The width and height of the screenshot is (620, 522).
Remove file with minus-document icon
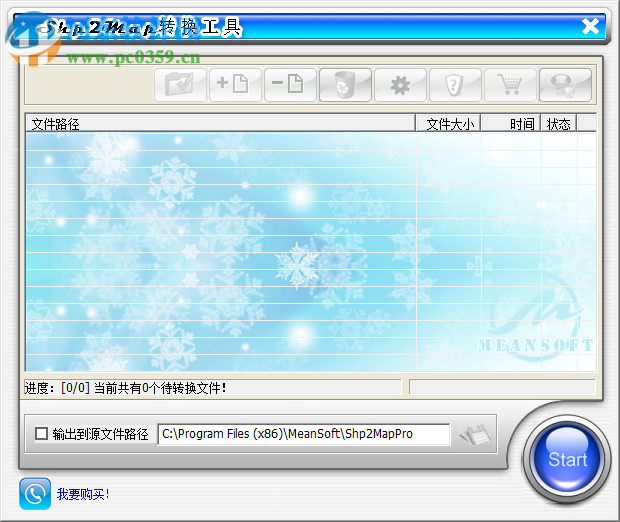point(290,85)
